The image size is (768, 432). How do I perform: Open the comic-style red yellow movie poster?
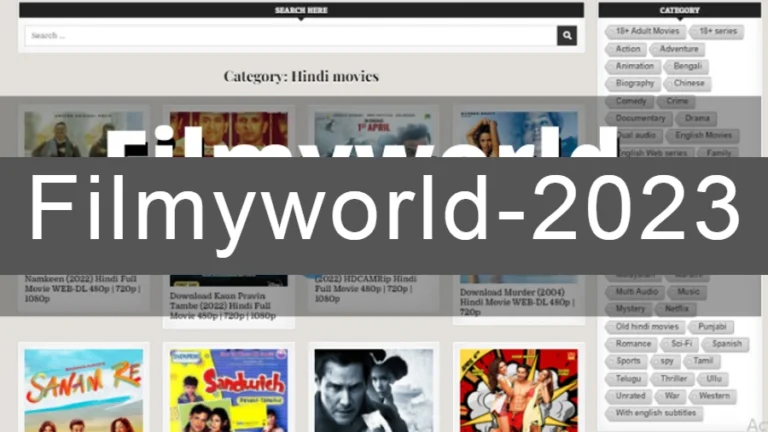[519, 390]
